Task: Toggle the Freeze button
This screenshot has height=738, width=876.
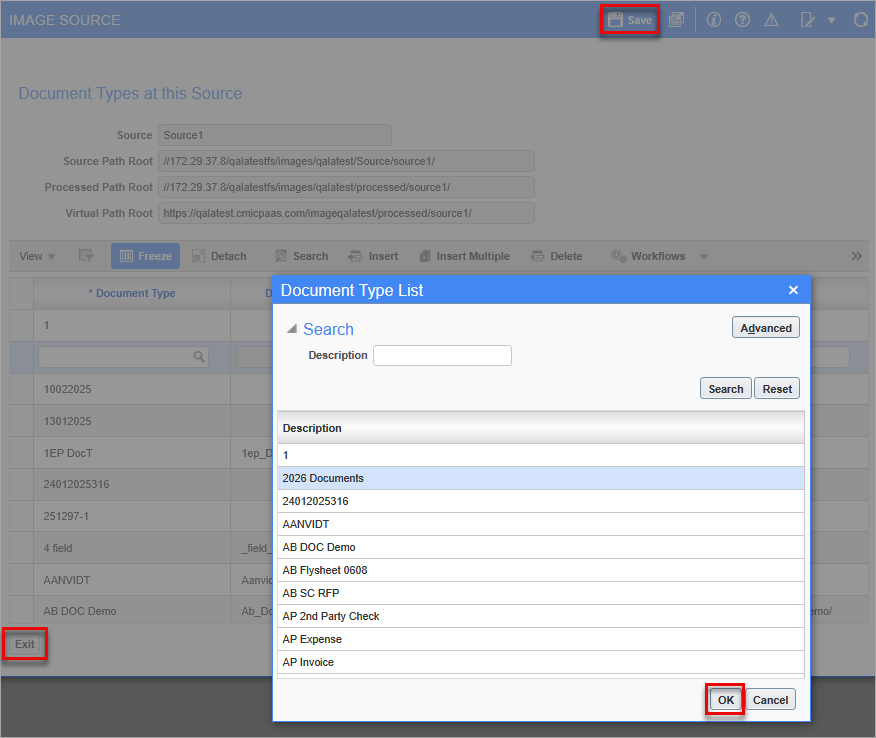Action: point(145,256)
